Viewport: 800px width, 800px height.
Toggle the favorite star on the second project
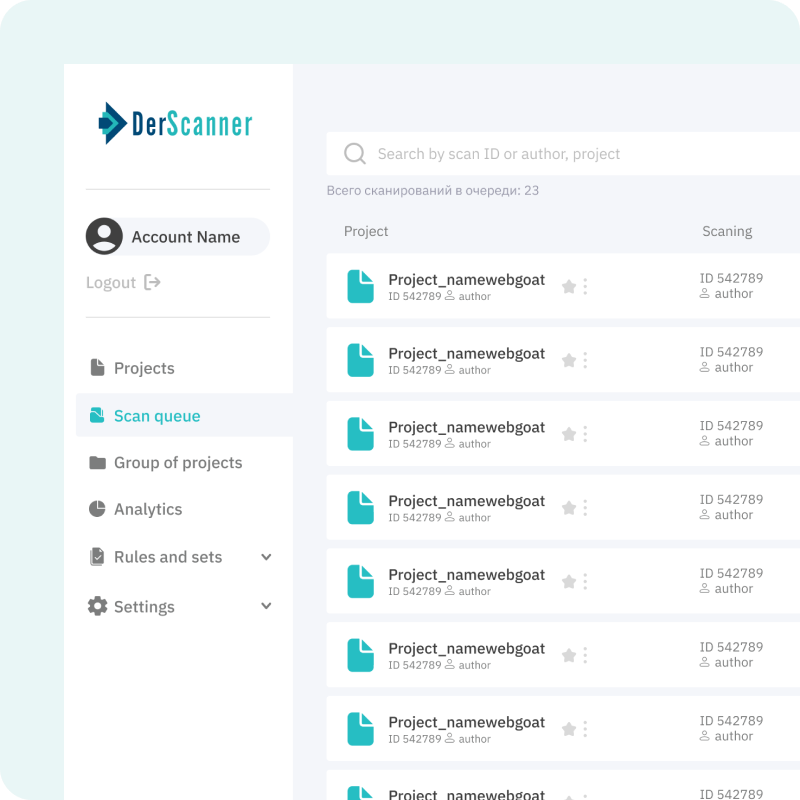[x=567, y=360]
